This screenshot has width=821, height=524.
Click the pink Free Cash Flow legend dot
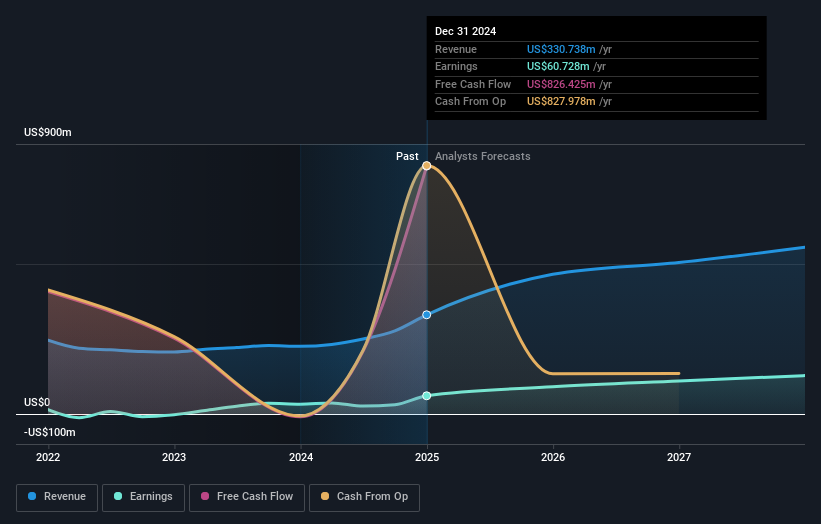point(205,496)
